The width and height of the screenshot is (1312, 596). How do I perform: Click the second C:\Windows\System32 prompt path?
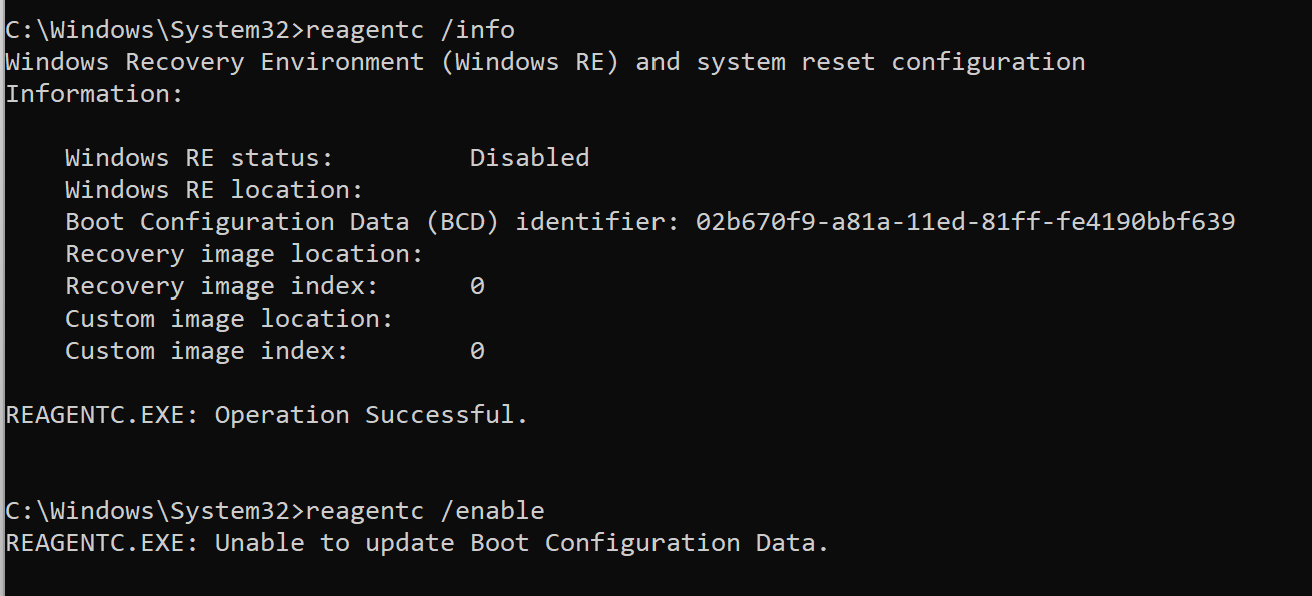150,511
